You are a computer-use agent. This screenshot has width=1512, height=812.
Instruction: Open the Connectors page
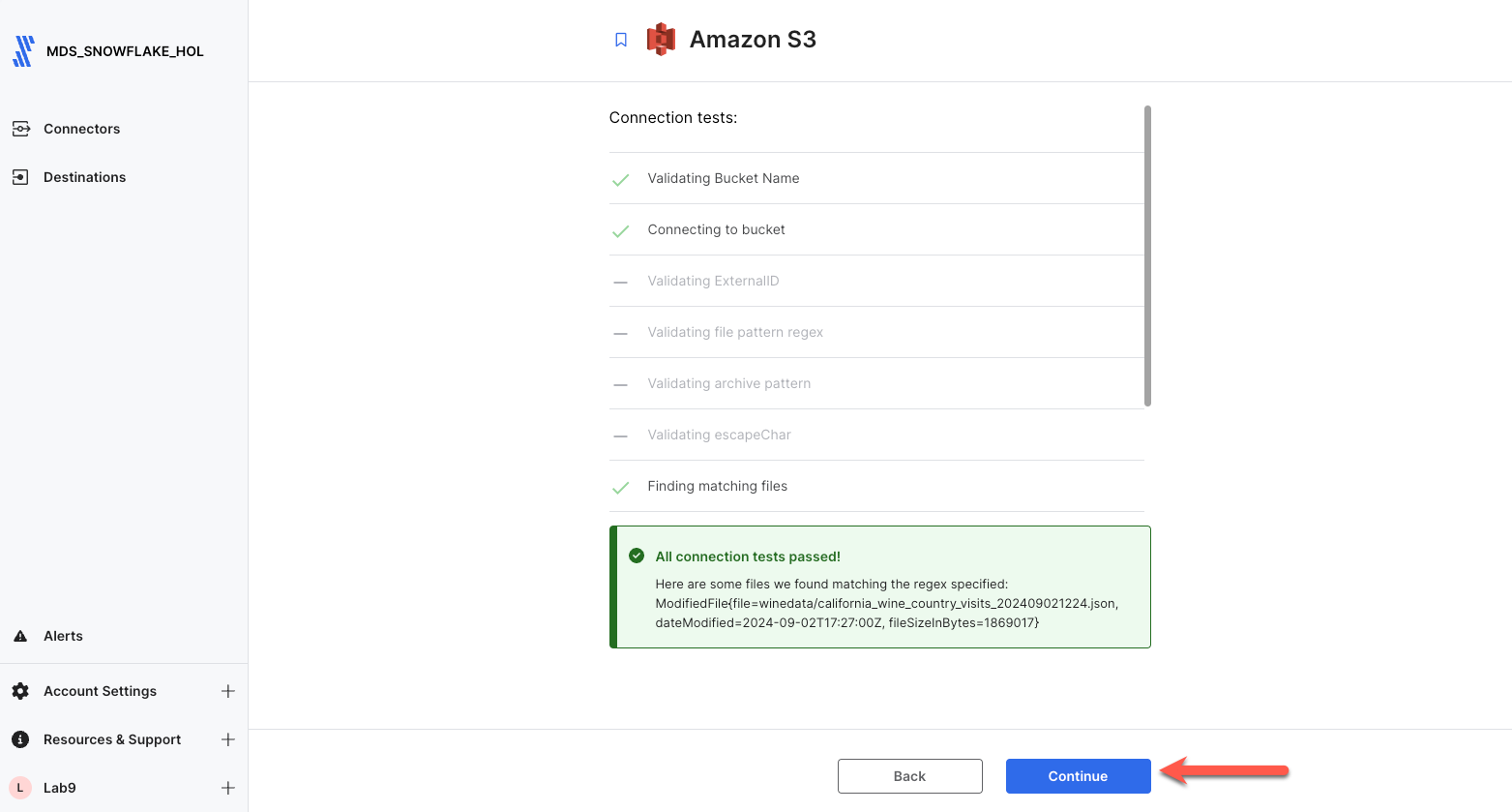pos(81,129)
